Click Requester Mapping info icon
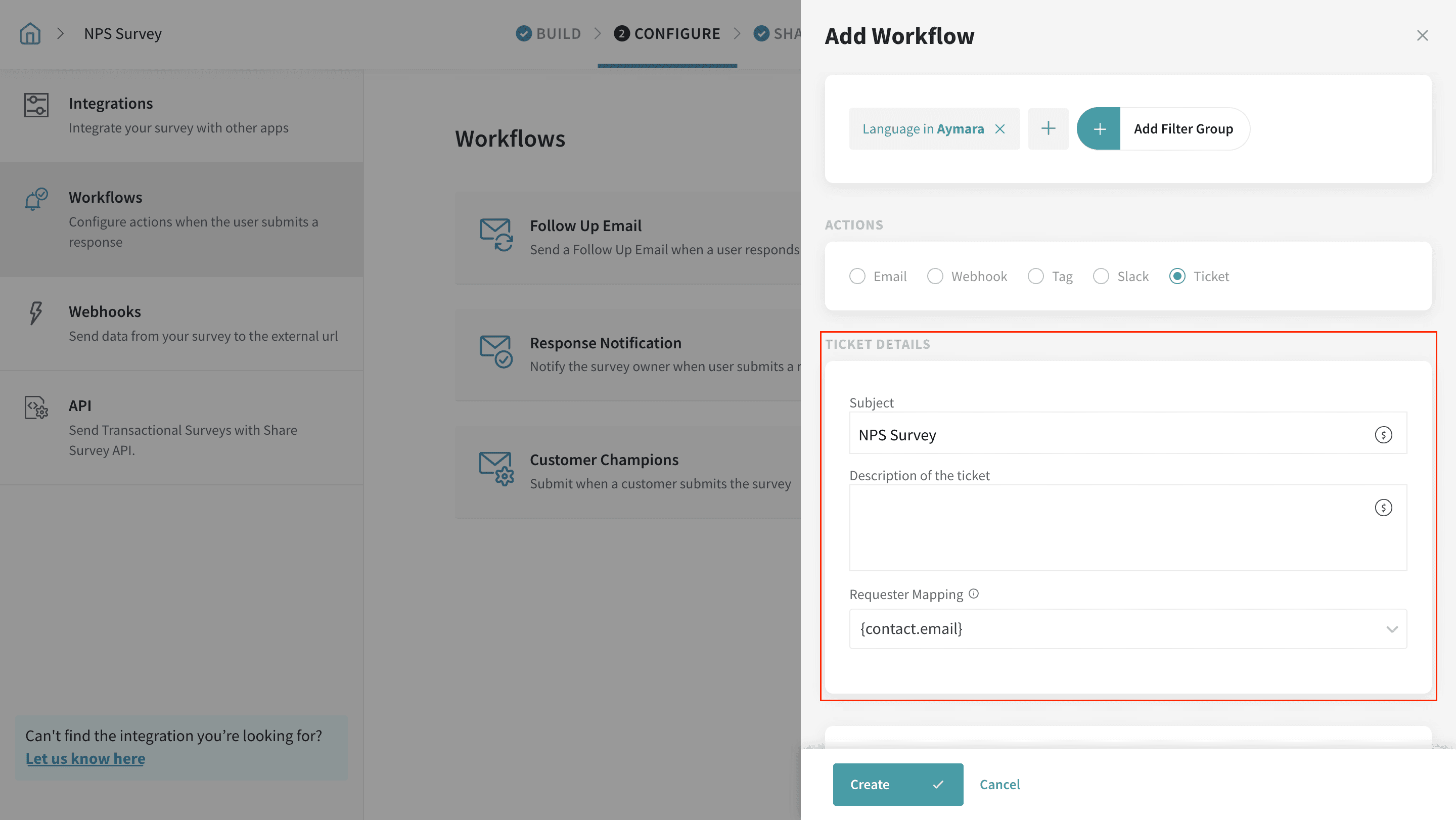Viewport: 1456px width, 820px height. (x=973, y=594)
